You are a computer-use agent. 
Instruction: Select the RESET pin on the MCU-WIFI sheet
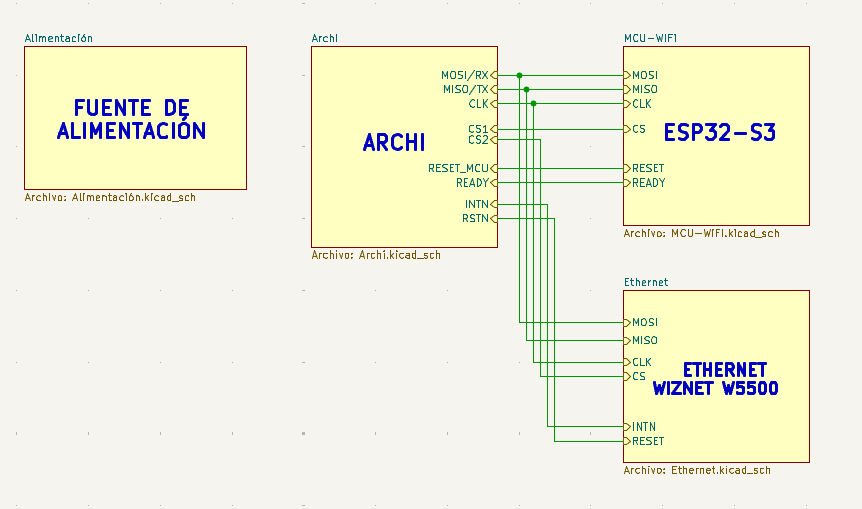(644, 168)
